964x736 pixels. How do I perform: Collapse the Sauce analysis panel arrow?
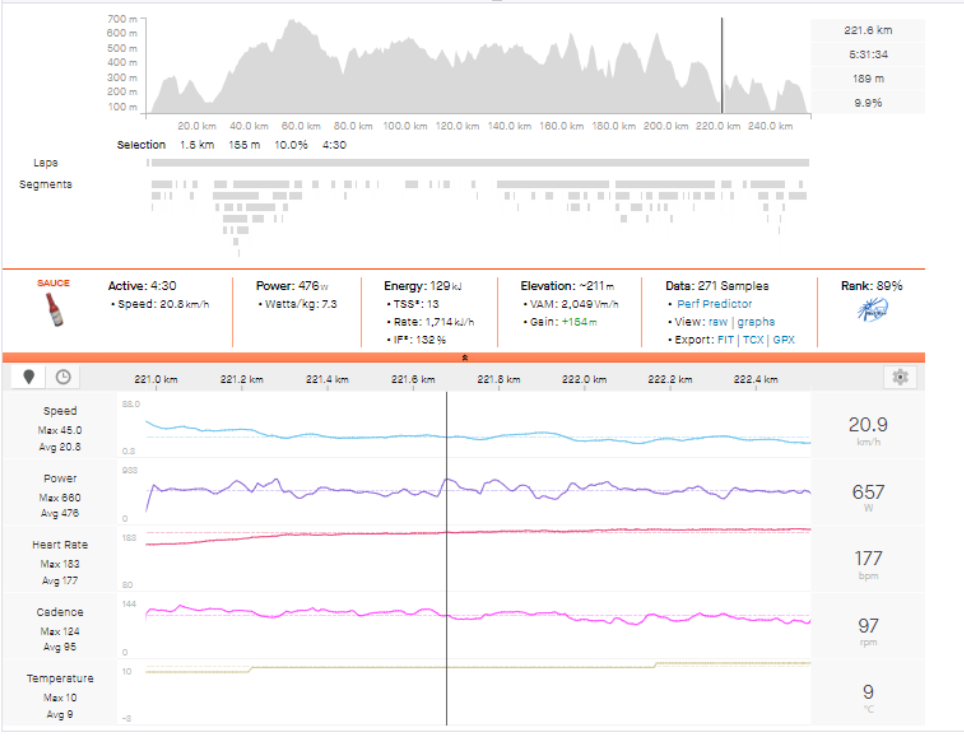465,357
